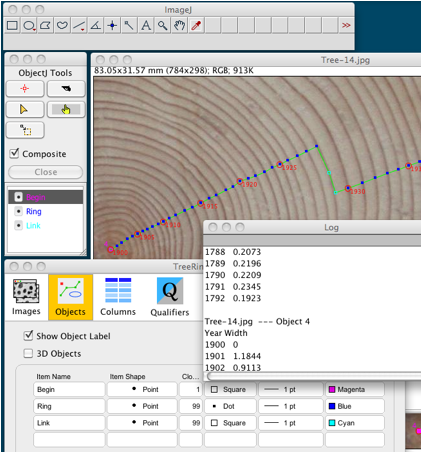Select the Oval selection tool
This screenshot has height=453, width=422.
(29, 25)
